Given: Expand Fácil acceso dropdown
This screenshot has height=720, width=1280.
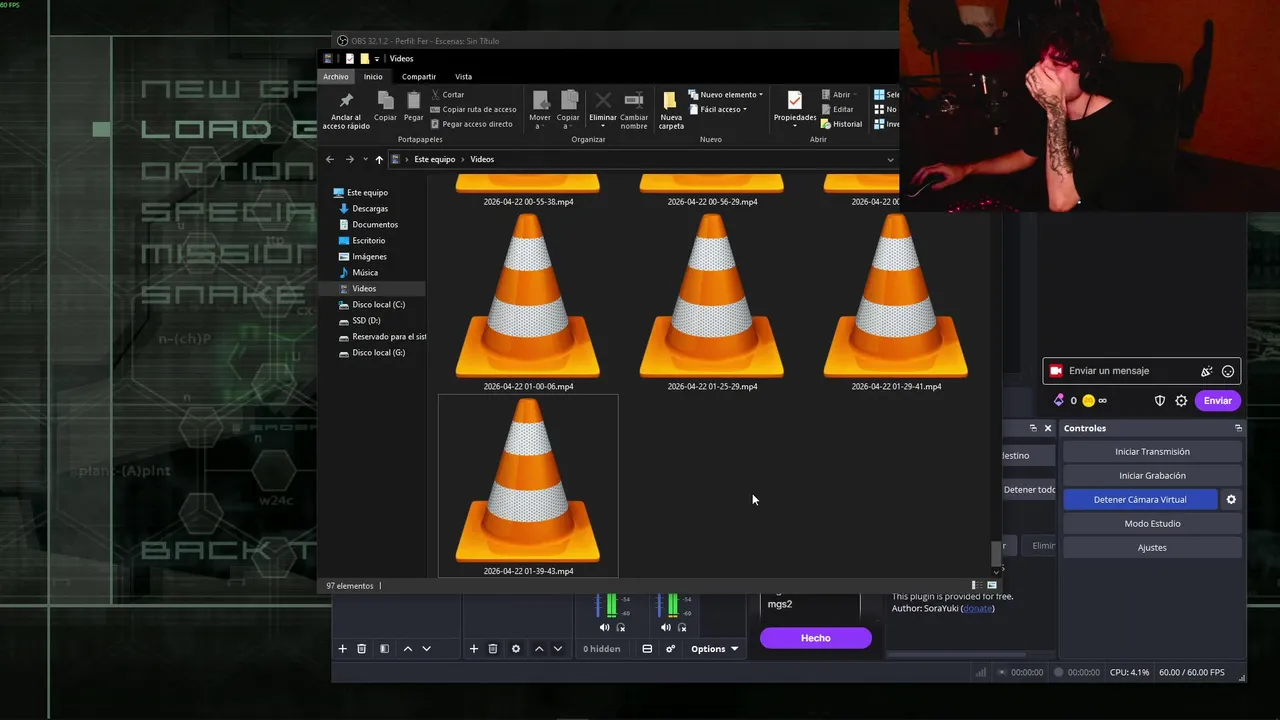Looking at the screenshot, I should click(718, 109).
